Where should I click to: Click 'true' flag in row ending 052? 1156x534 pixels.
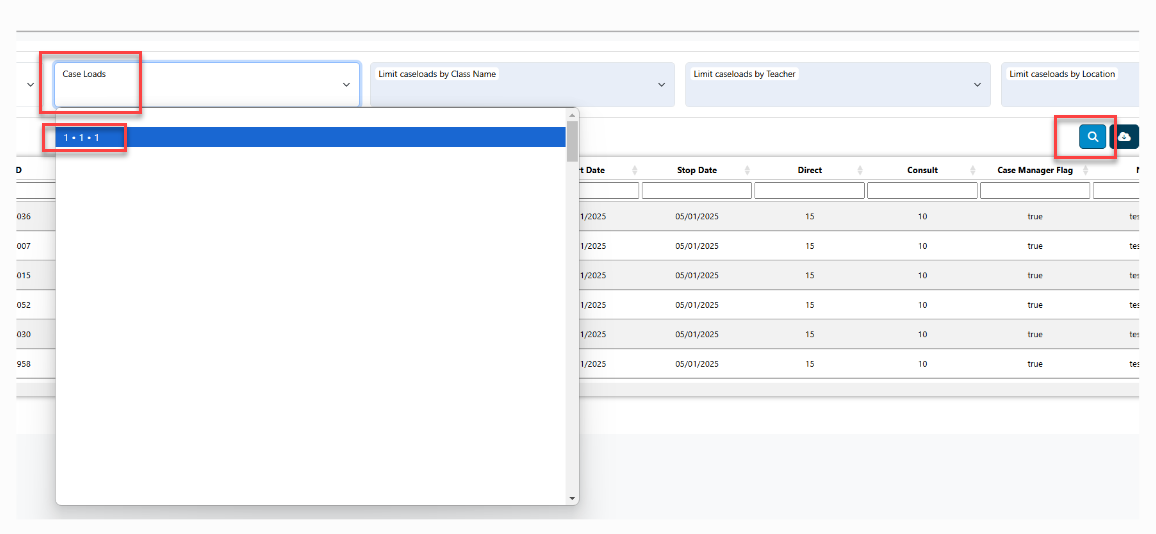(1035, 305)
